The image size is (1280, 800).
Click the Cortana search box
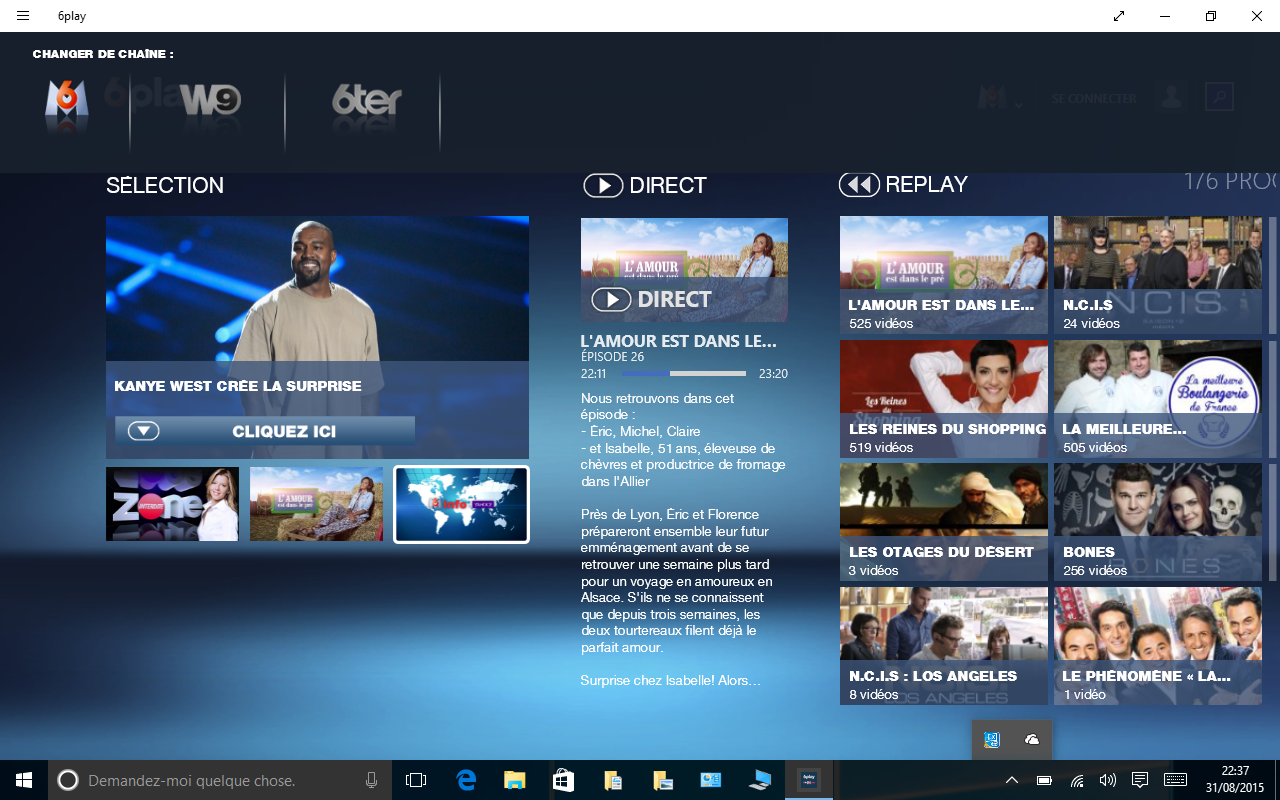[218, 780]
